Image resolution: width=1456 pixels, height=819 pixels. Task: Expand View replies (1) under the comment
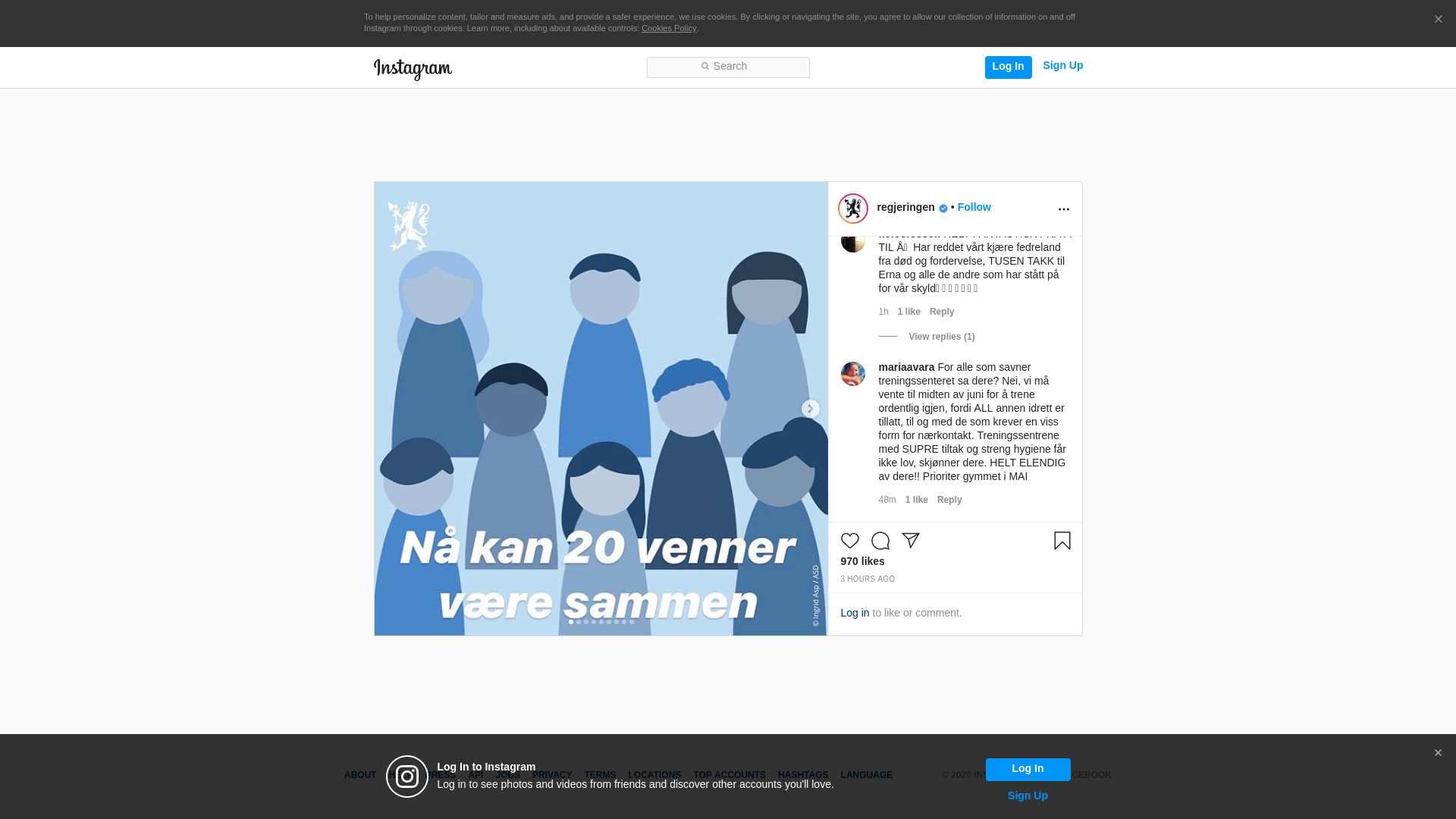coord(941,337)
